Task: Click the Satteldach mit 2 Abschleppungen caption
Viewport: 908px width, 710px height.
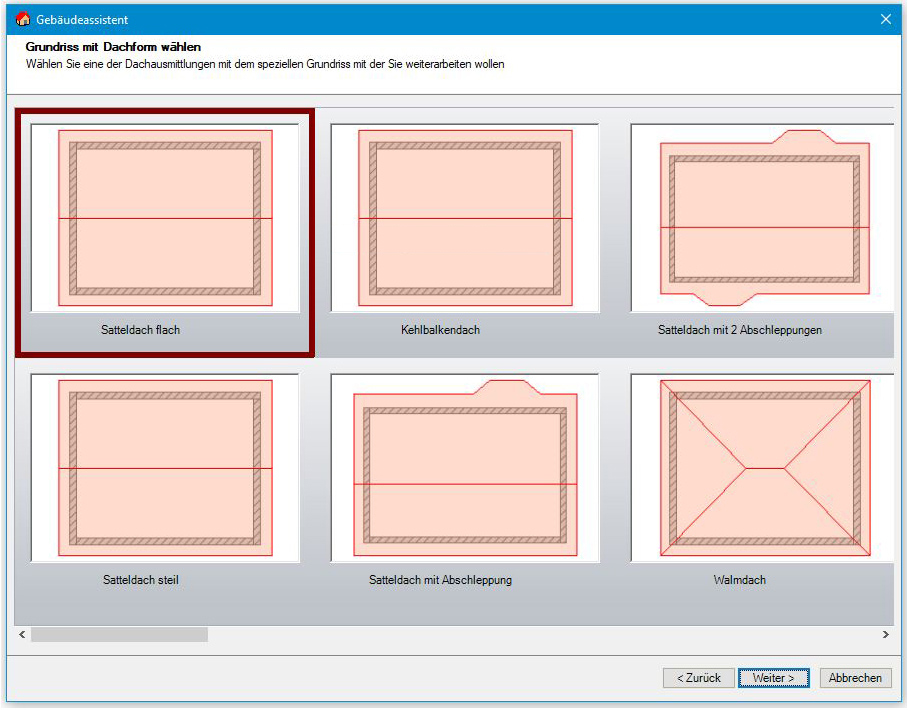Action: pos(740,330)
